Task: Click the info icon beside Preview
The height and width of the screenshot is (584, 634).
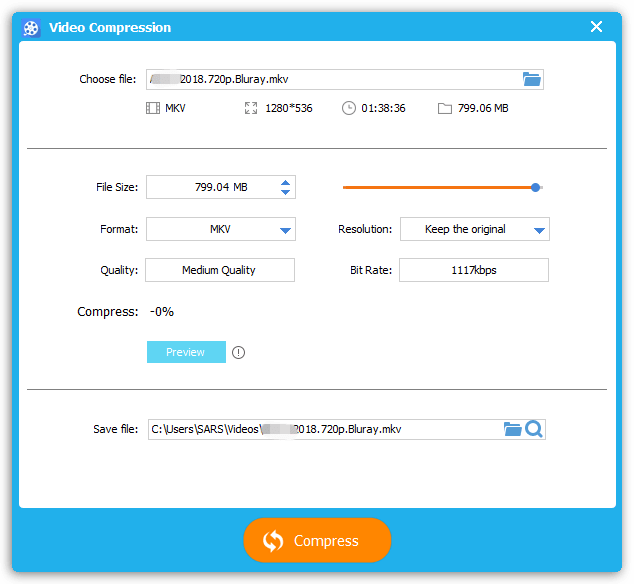Action: point(238,352)
